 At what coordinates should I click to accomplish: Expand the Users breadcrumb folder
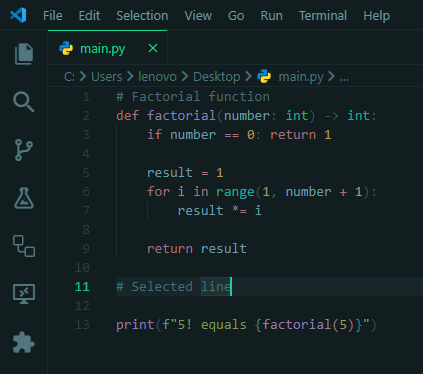pos(107,77)
